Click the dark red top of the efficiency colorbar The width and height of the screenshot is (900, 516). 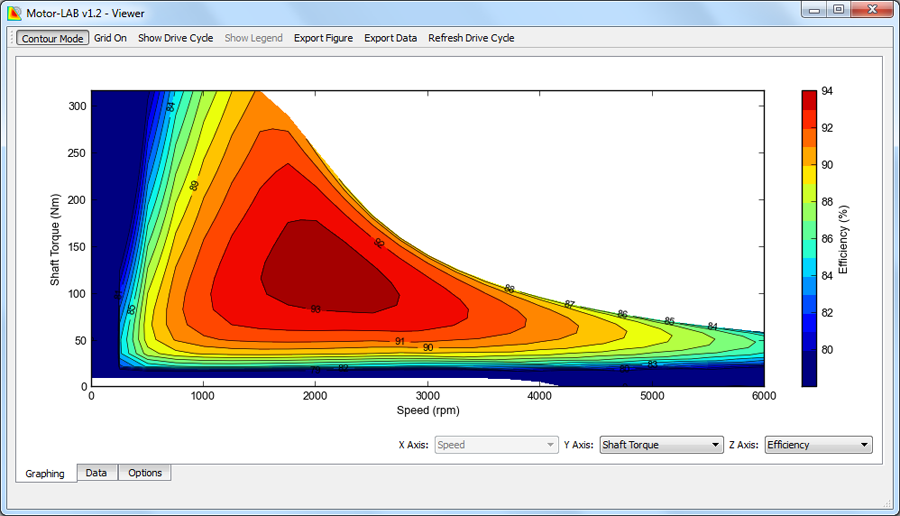pyautogui.click(x=809, y=99)
